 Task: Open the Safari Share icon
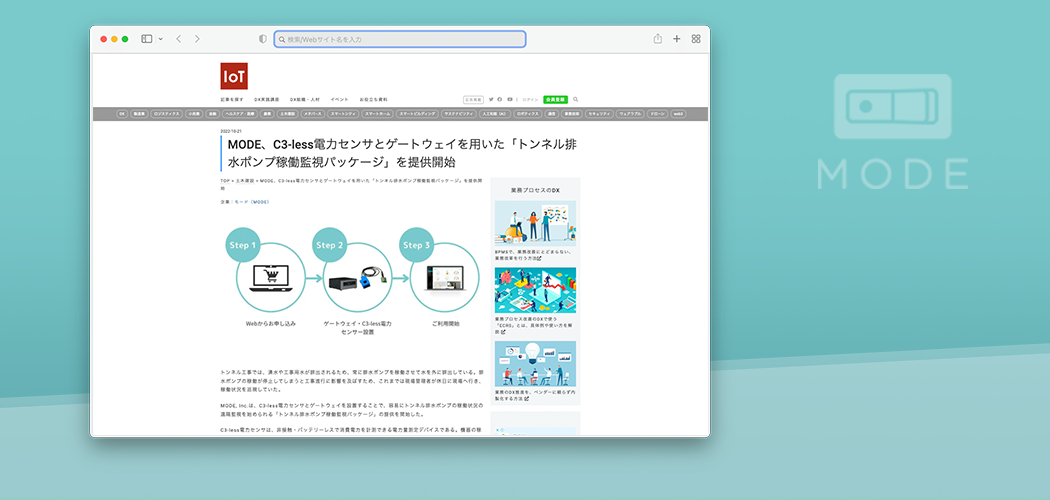(658, 39)
